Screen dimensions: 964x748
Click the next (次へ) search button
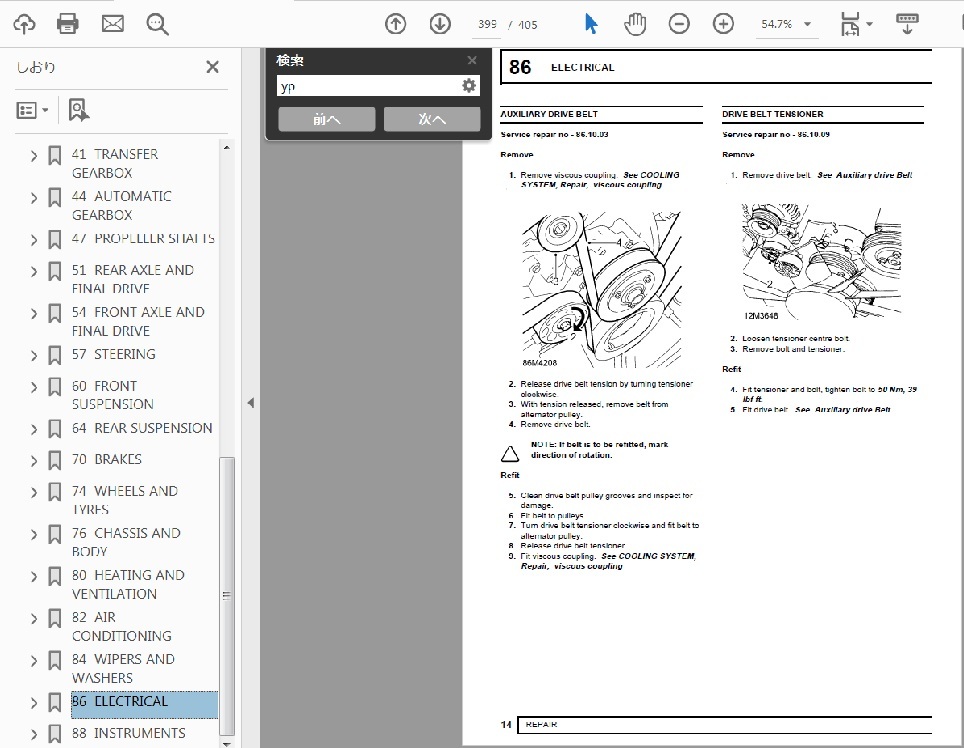pyautogui.click(x=432, y=119)
